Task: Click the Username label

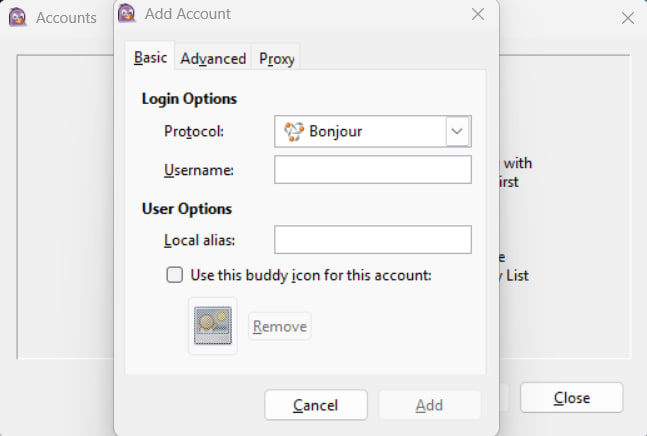Action: point(199,170)
